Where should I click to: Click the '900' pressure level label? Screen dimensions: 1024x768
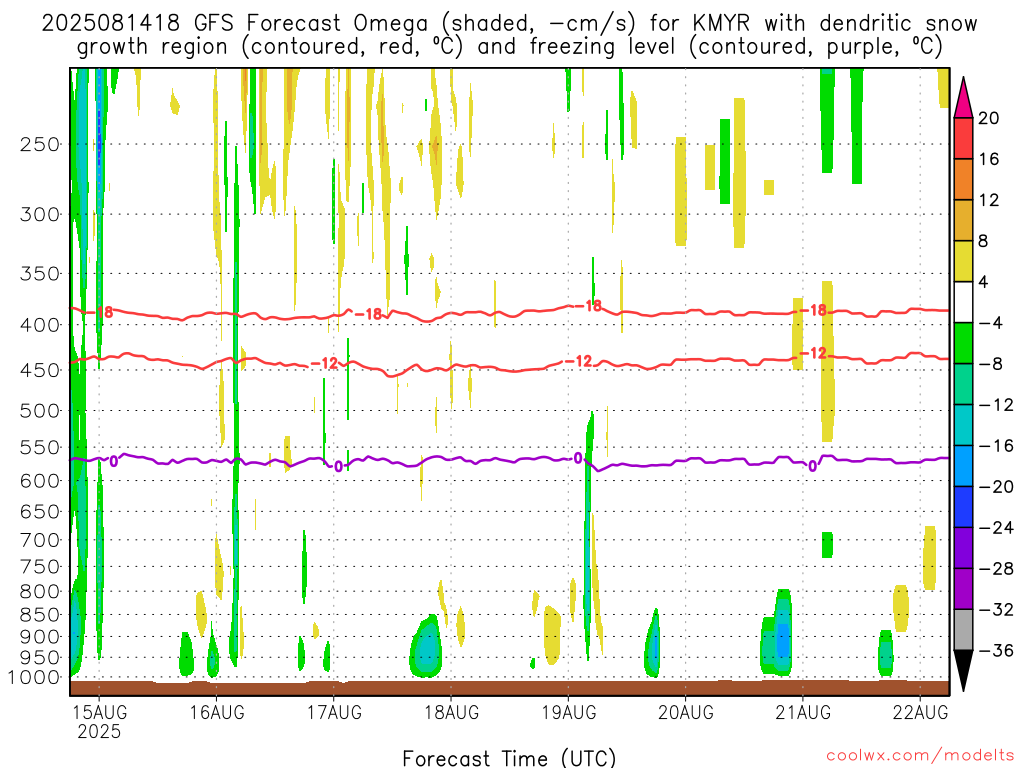click(x=40, y=637)
